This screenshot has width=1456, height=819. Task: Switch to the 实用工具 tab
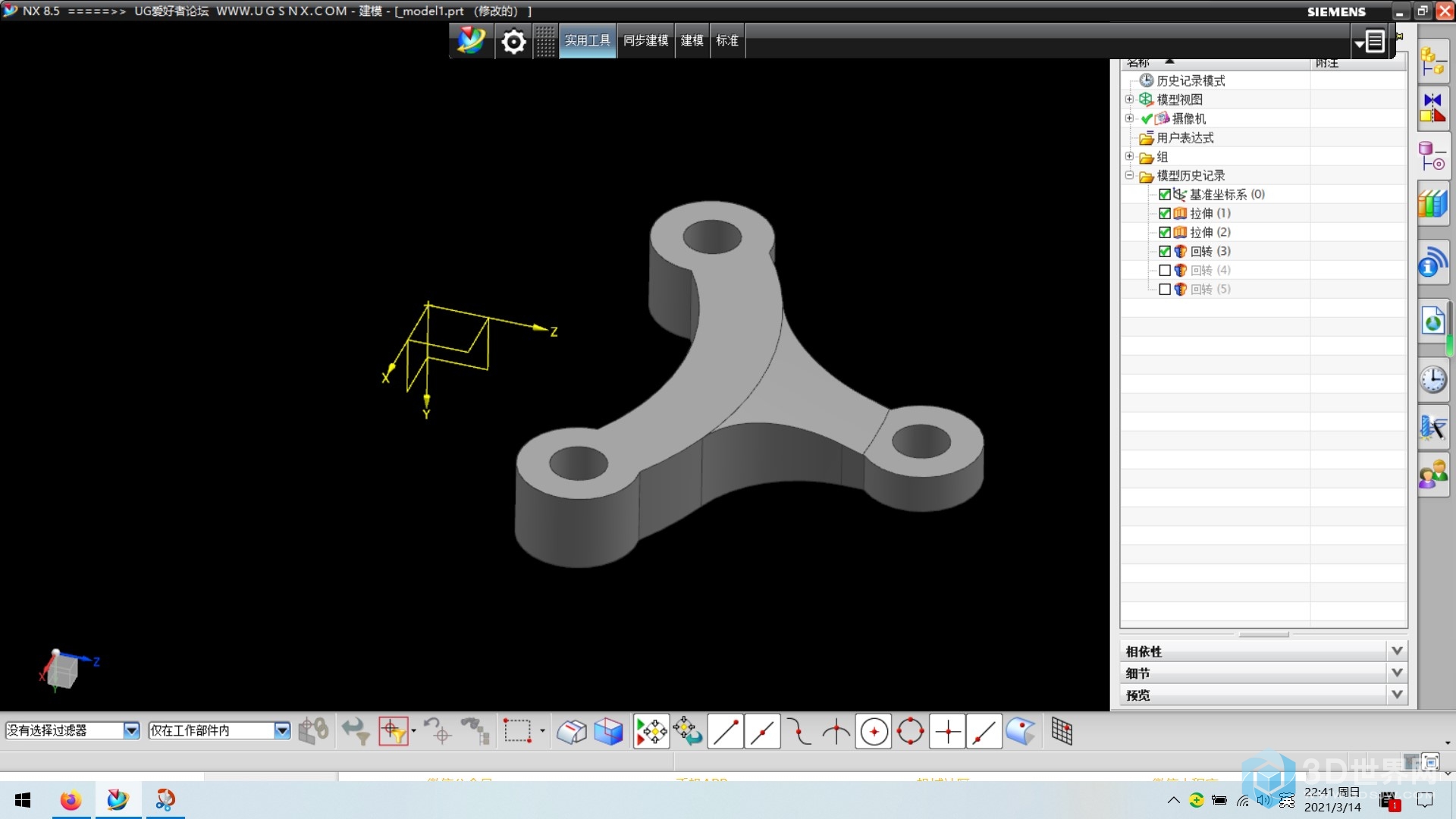tap(588, 40)
